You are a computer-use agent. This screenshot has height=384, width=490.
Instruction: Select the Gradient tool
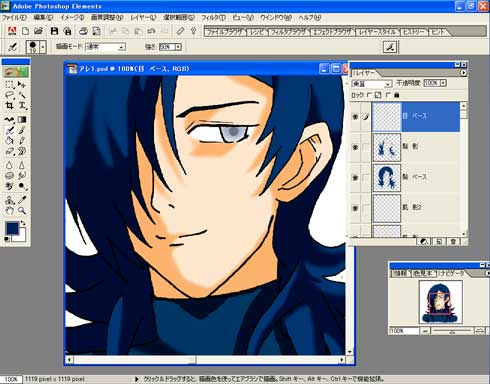click(22, 119)
